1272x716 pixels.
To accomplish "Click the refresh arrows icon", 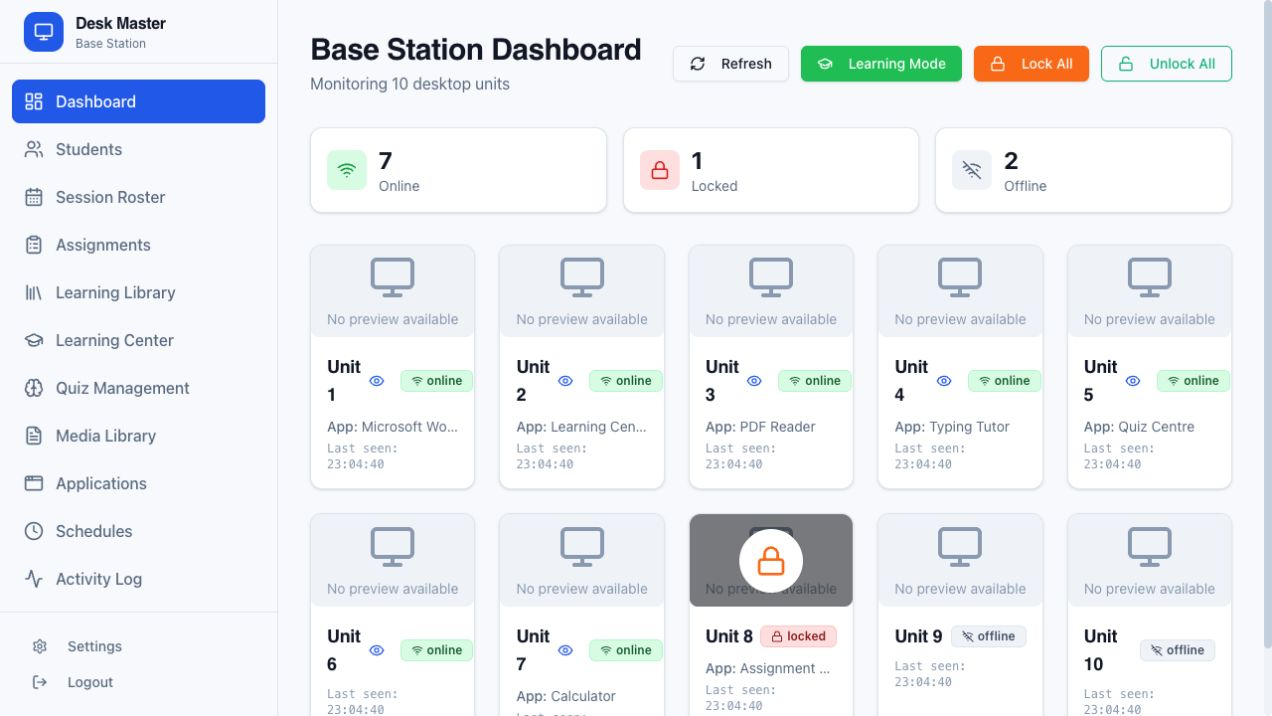I will 698,64.
